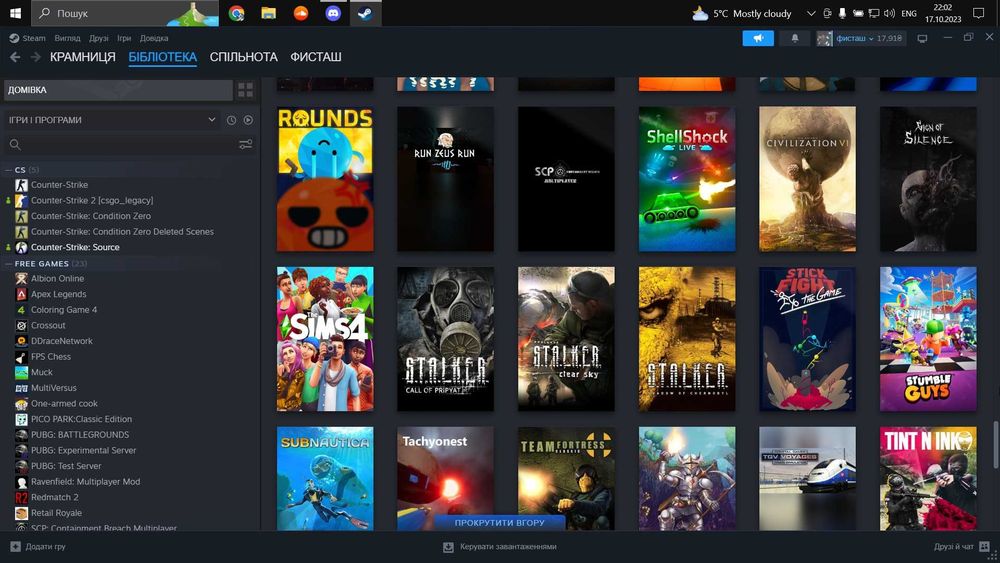Open the Steam menu
The image size is (1000, 563).
[x=27, y=38]
